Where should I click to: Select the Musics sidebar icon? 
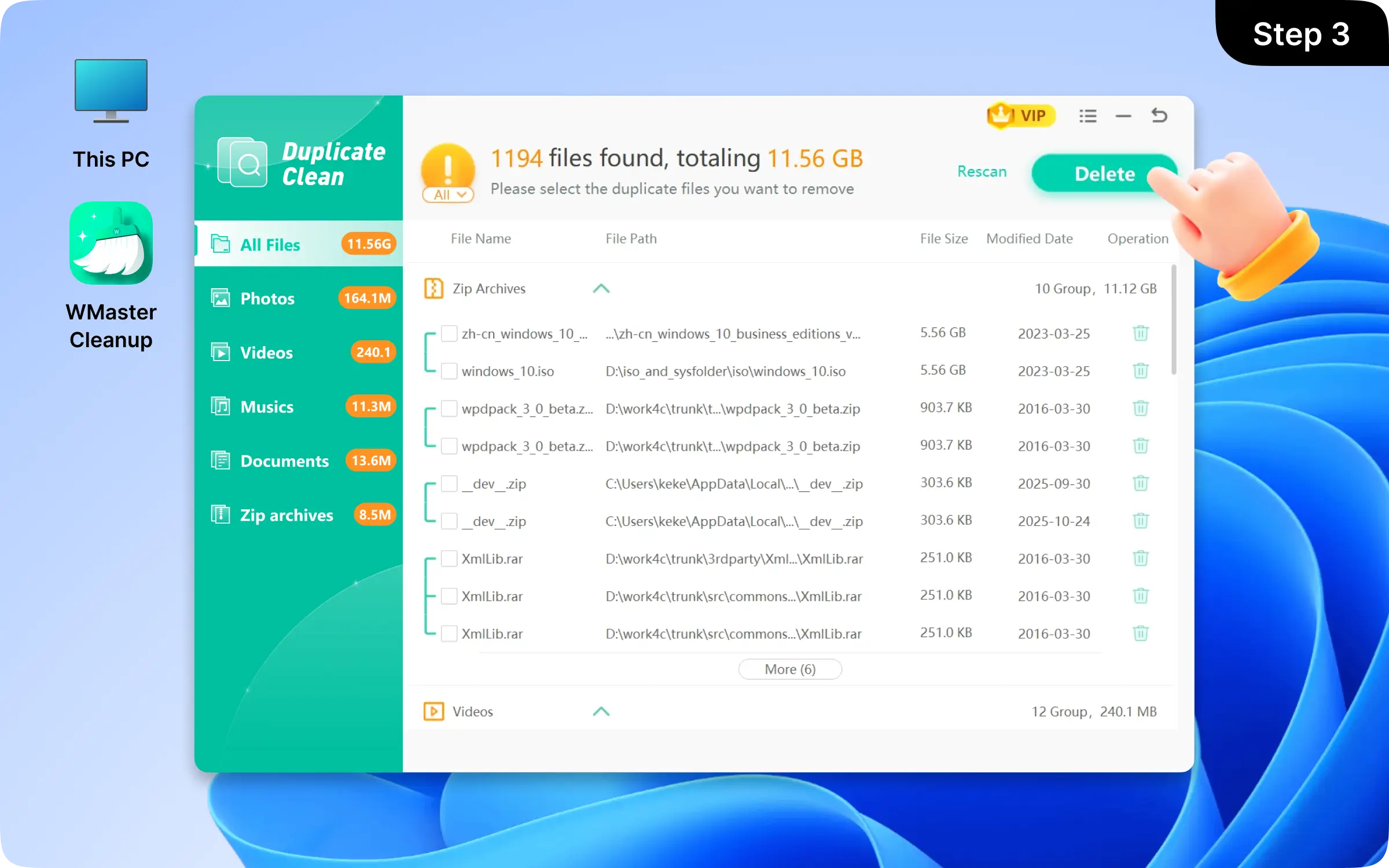pyautogui.click(x=222, y=406)
